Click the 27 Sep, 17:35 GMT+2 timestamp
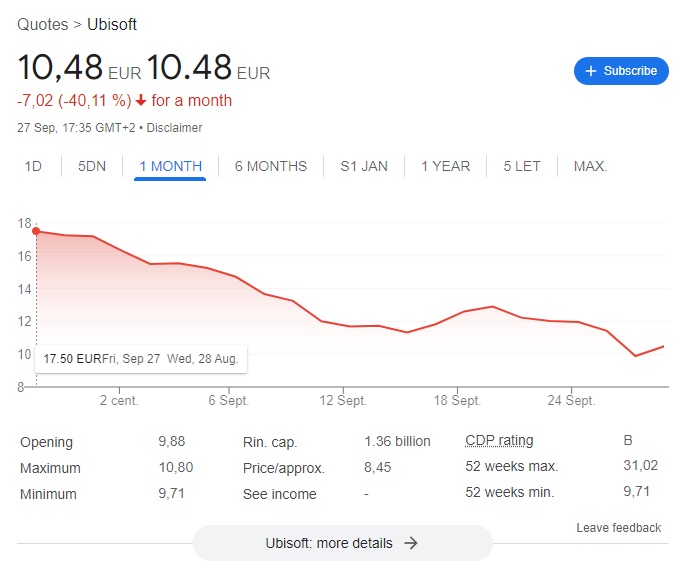700x564 pixels. [76, 128]
